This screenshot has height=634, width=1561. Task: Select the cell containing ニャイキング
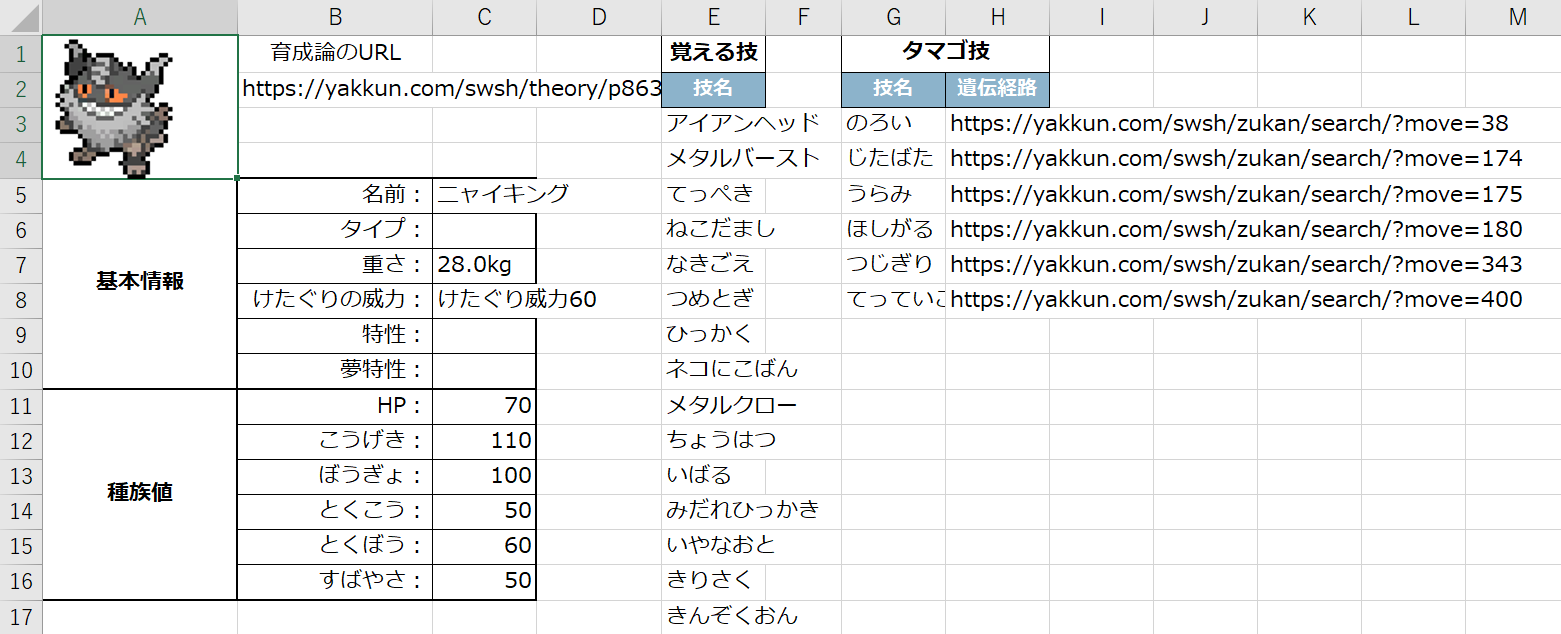485,194
